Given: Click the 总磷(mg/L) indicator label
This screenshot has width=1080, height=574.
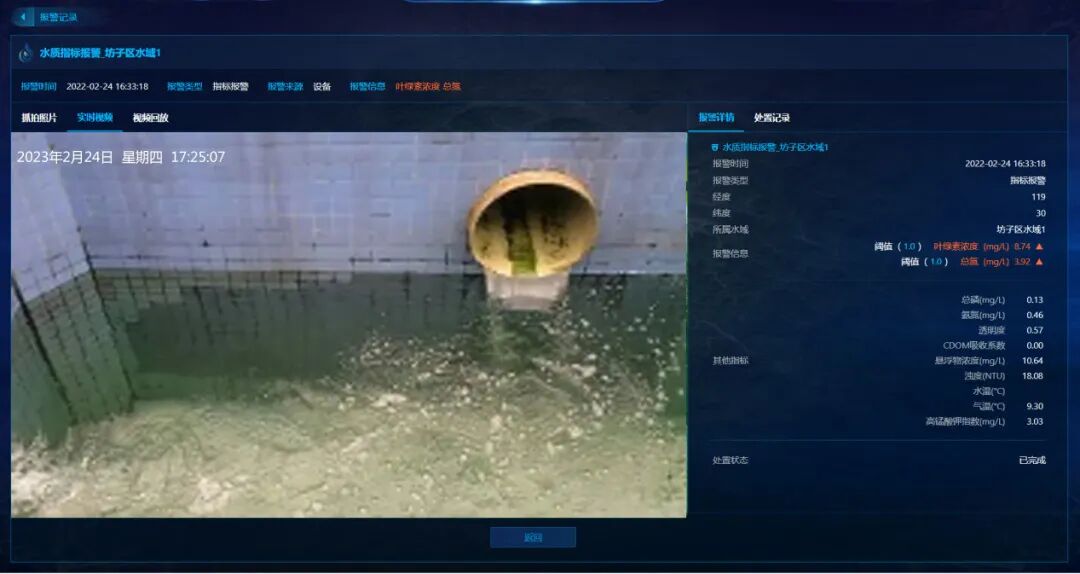Looking at the screenshot, I should pyautogui.click(x=983, y=300).
